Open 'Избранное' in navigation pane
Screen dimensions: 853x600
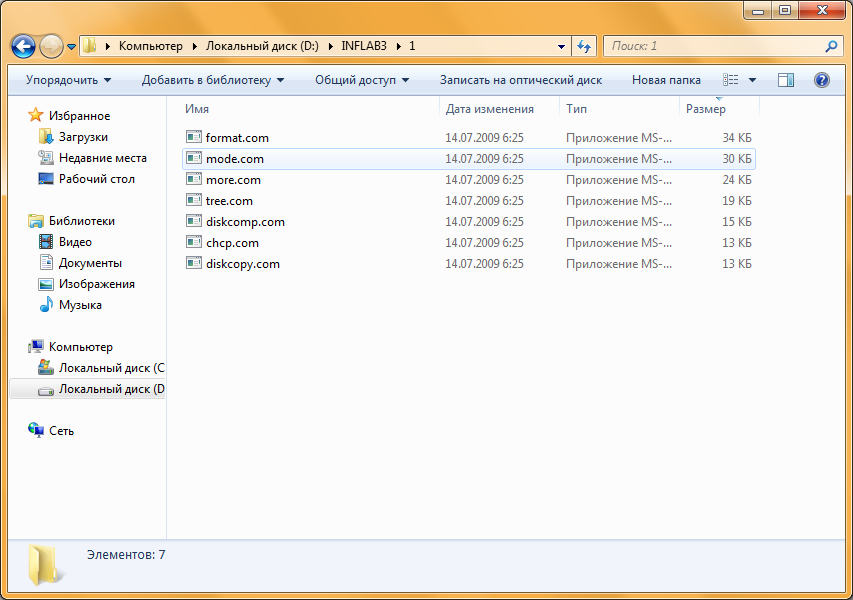79,116
